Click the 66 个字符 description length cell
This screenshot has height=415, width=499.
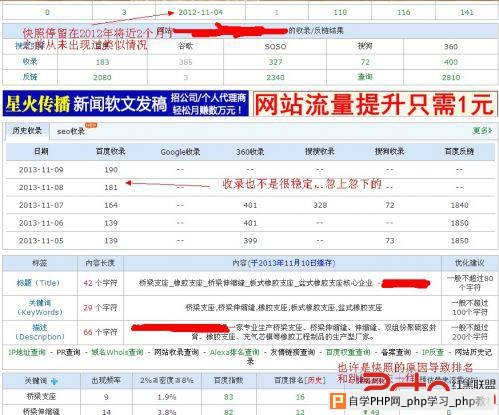pyautogui.click(x=100, y=332)
